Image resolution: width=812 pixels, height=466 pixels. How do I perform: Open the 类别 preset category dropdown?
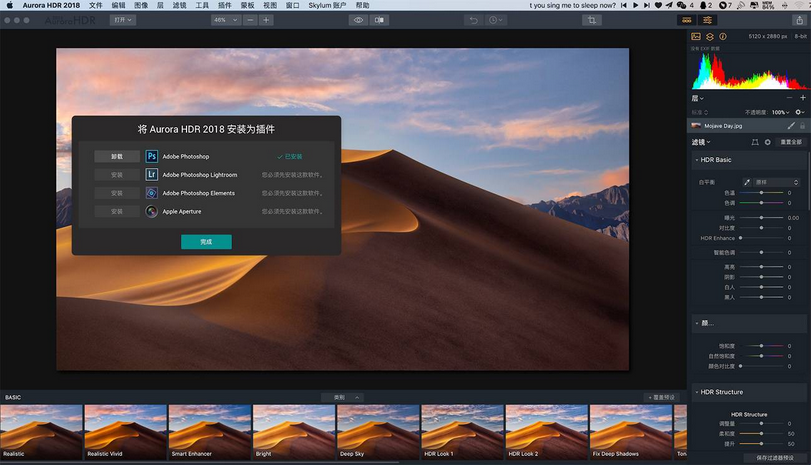pyautogui.click(x=342, y=397)
